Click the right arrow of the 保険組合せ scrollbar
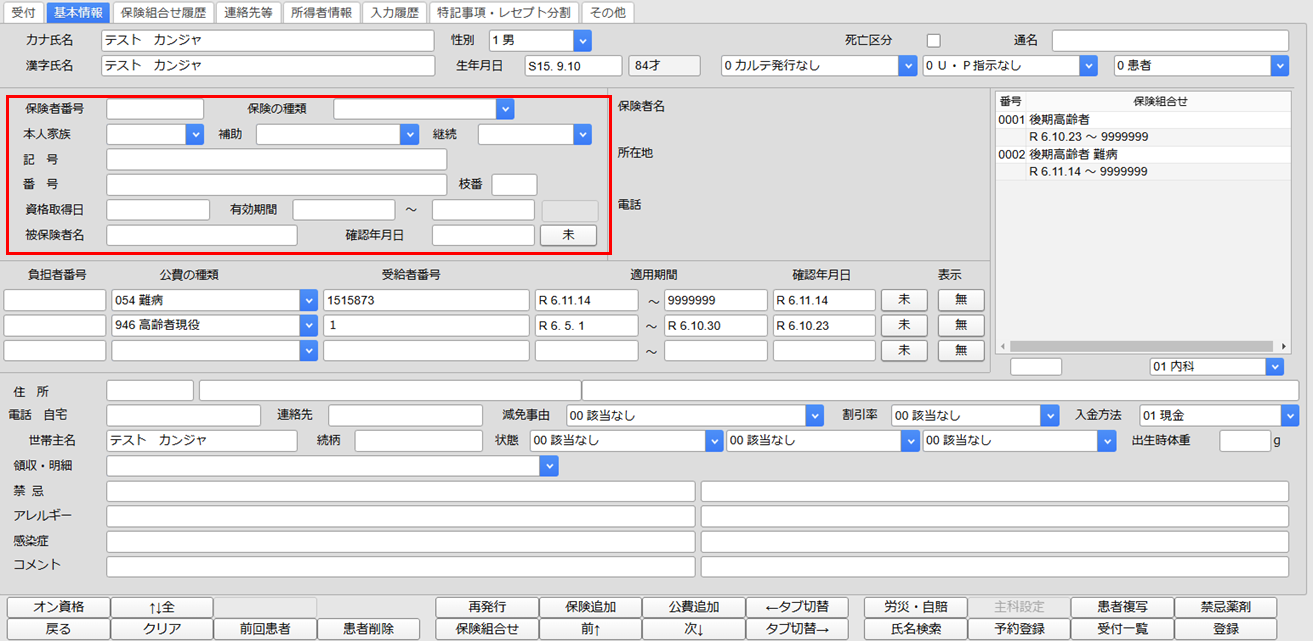The height and width of the screenshot is (641, 1313). tap(1282, 346)
